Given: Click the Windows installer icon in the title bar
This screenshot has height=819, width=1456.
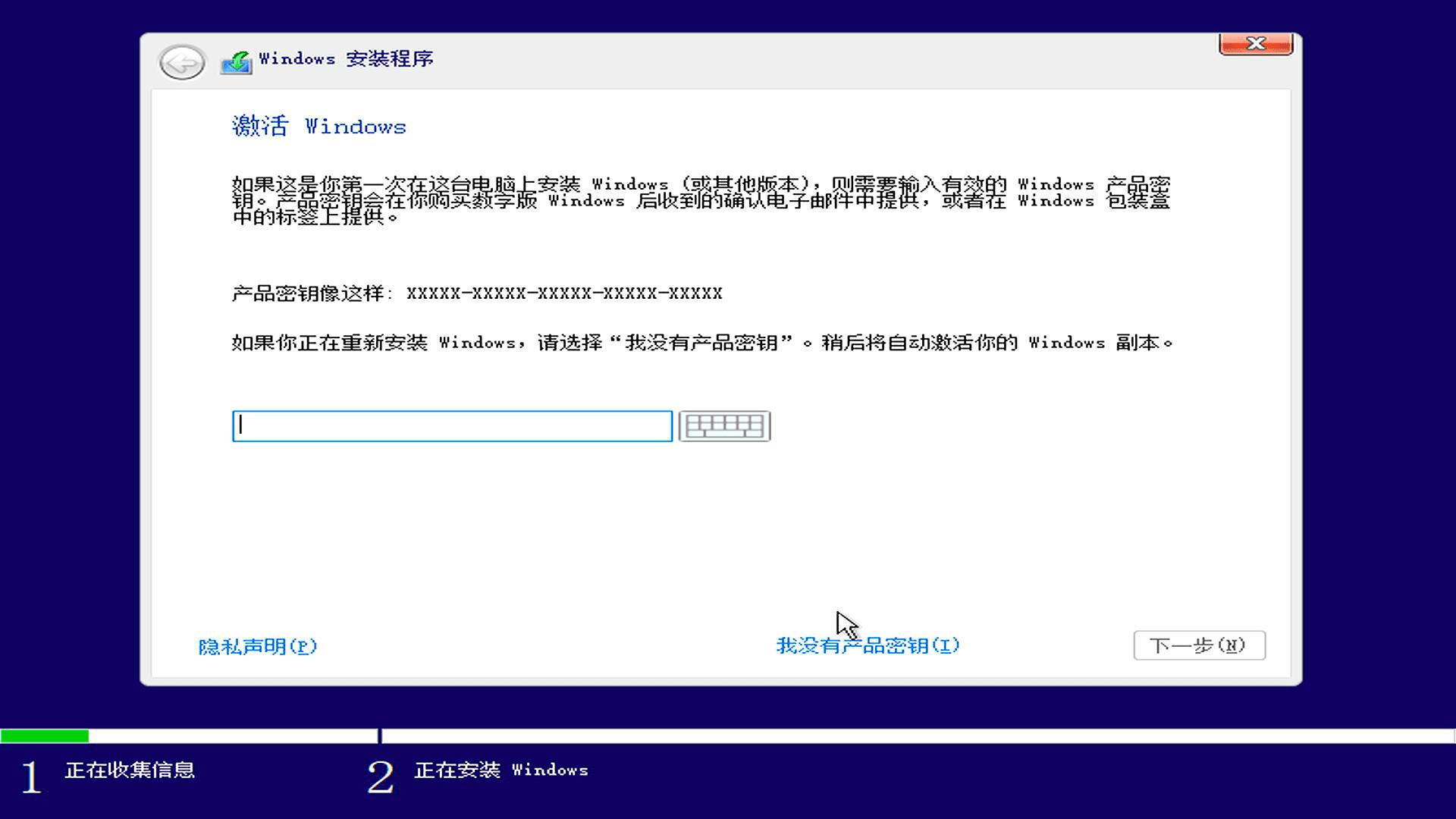Looking at the screenshot, I should [236, 60].
